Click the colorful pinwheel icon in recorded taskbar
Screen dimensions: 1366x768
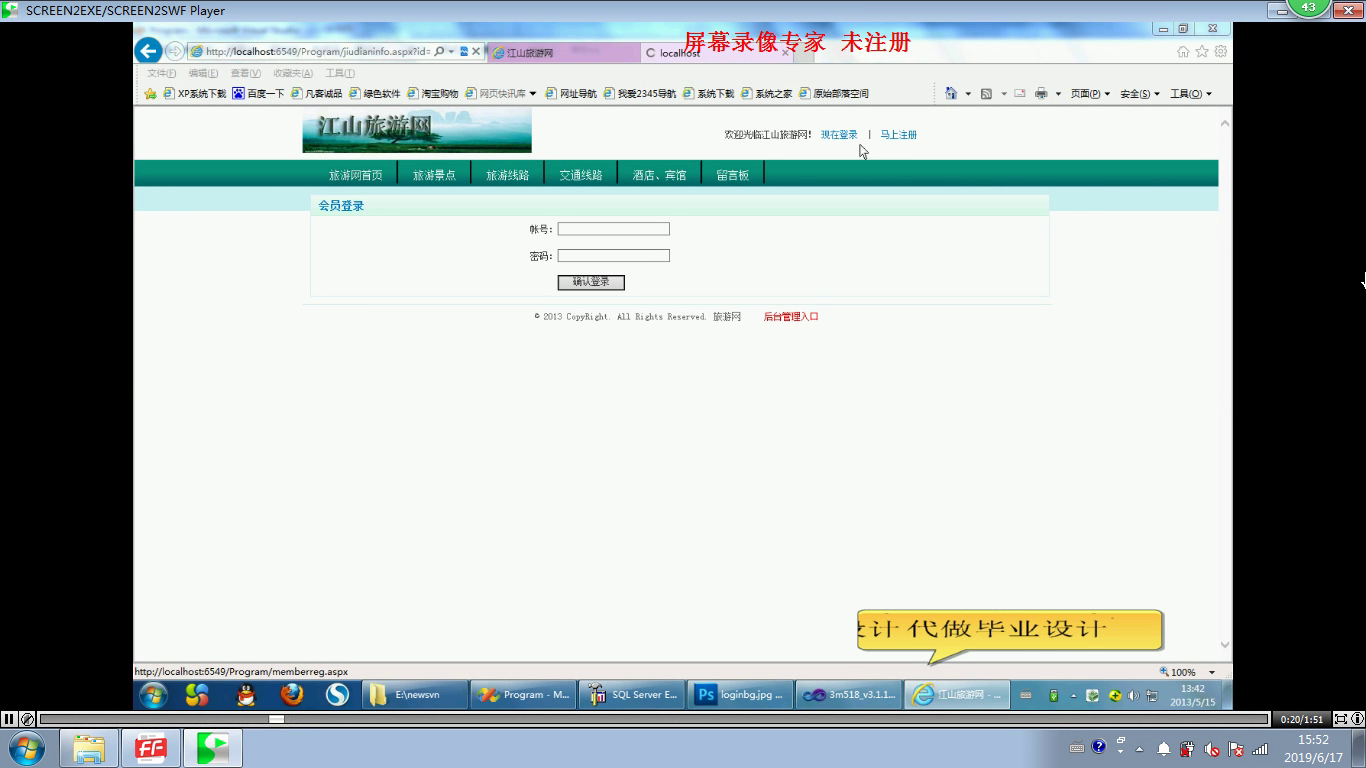point(197,695)
